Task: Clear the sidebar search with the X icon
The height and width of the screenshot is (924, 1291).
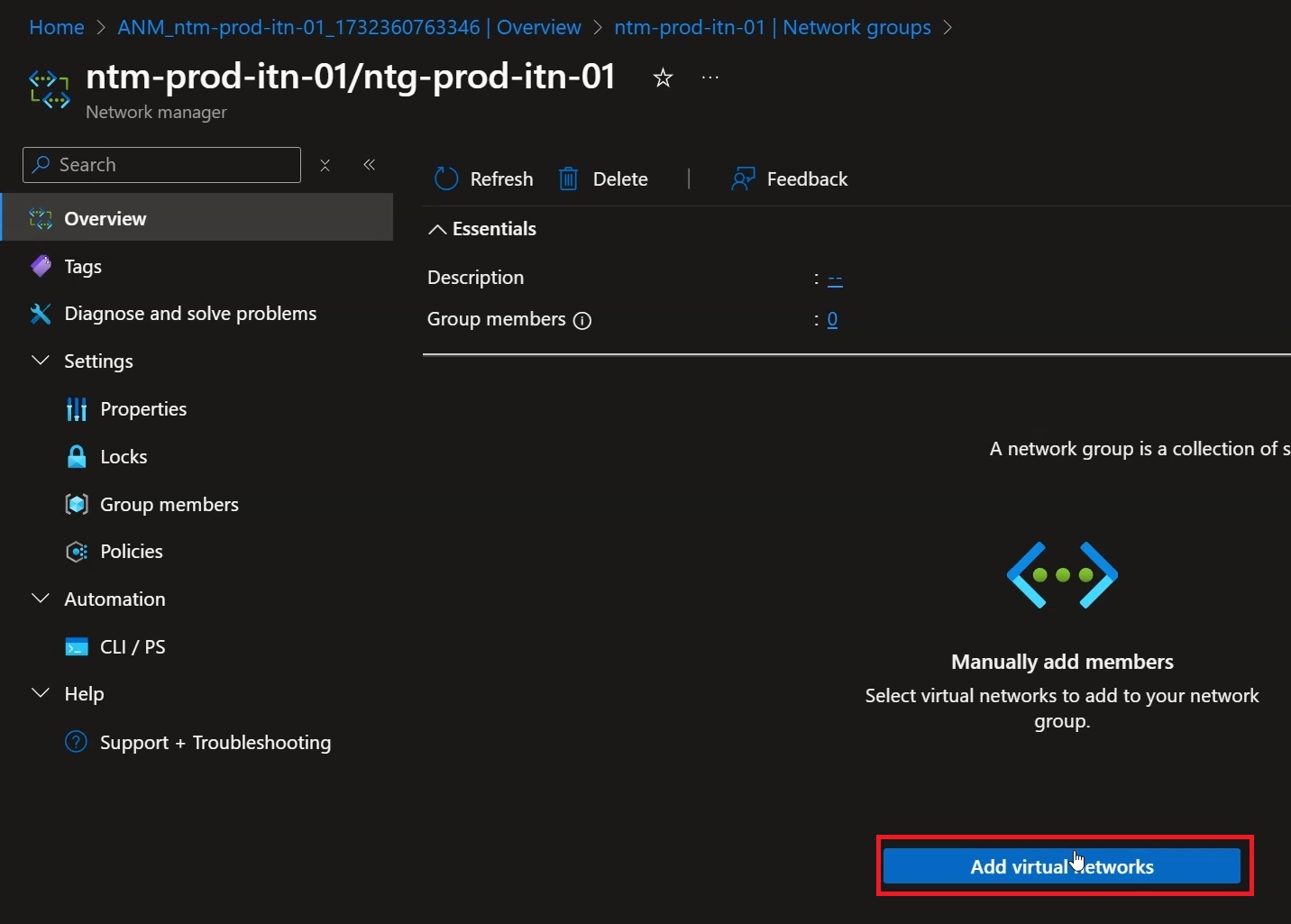Action: tap(325, 165)
